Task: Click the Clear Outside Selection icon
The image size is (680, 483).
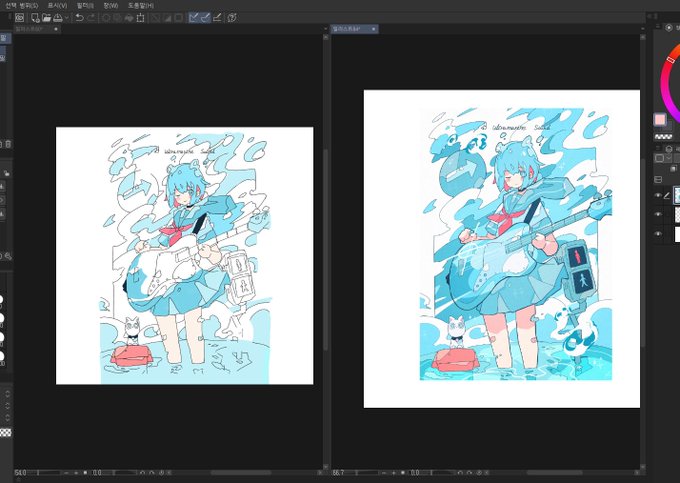Action: pos(117,18)
